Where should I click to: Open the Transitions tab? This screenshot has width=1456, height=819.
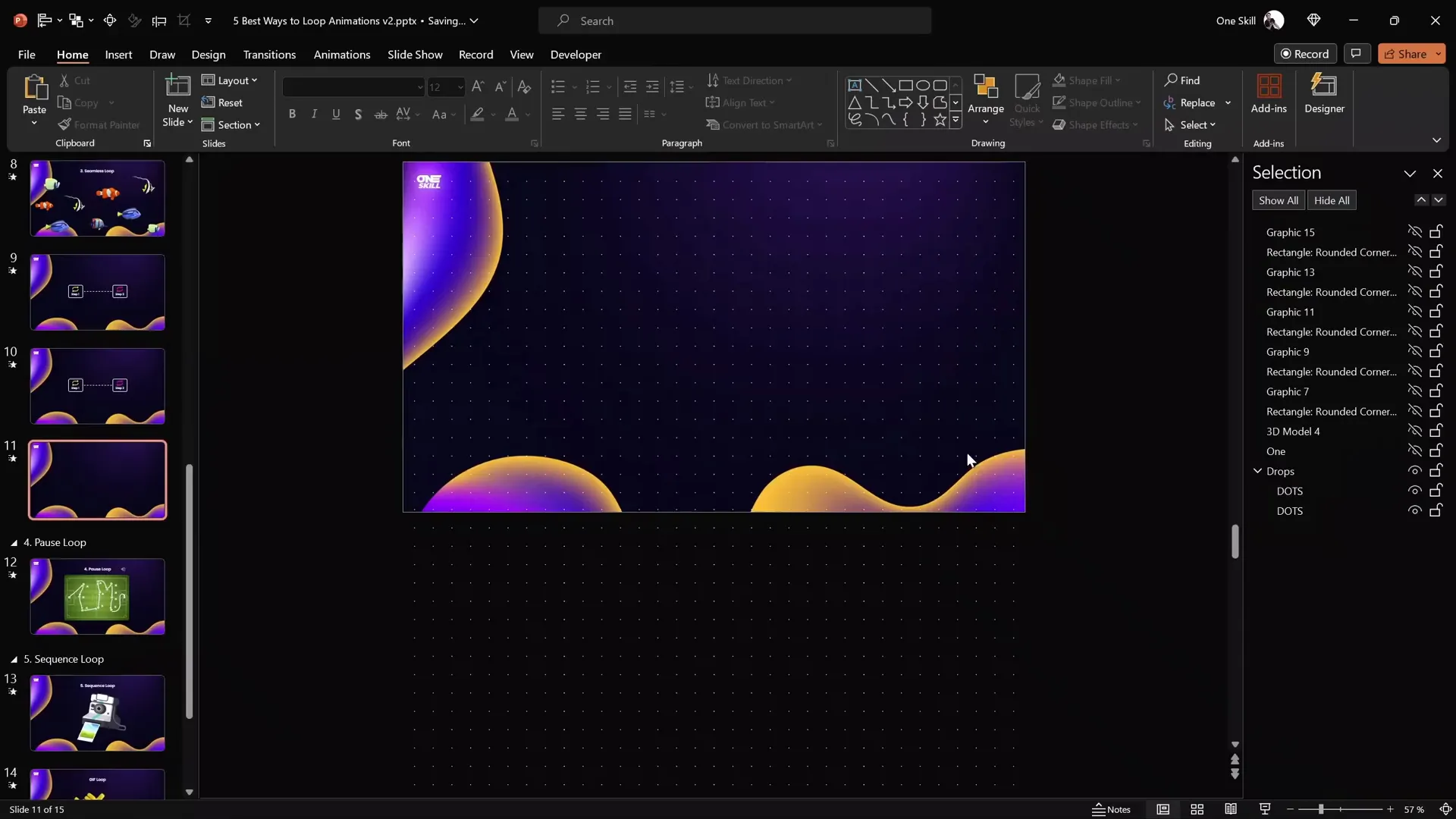(x=269, y=55)
